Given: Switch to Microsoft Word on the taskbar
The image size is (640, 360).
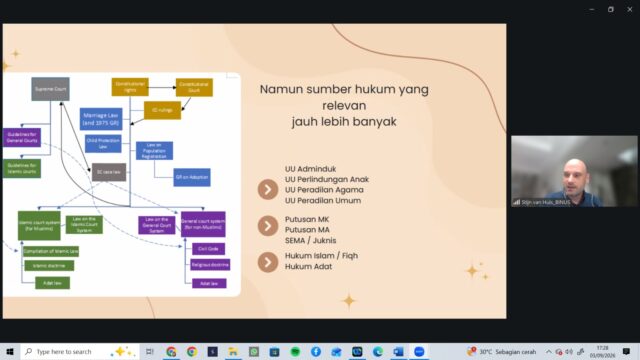Looking at the screenshot, I should (398, 351).
